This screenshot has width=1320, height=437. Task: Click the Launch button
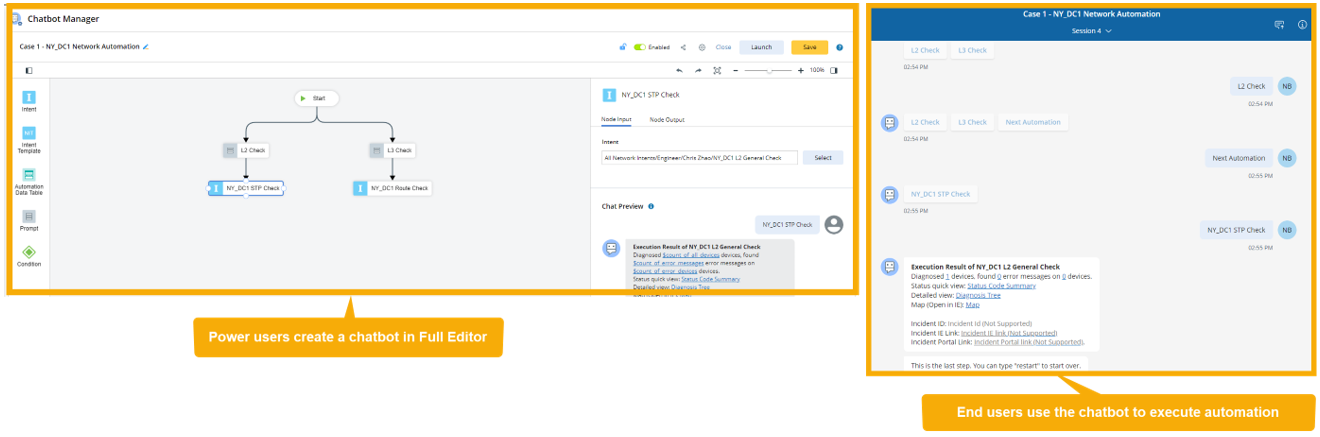click(x=761, y=47)
